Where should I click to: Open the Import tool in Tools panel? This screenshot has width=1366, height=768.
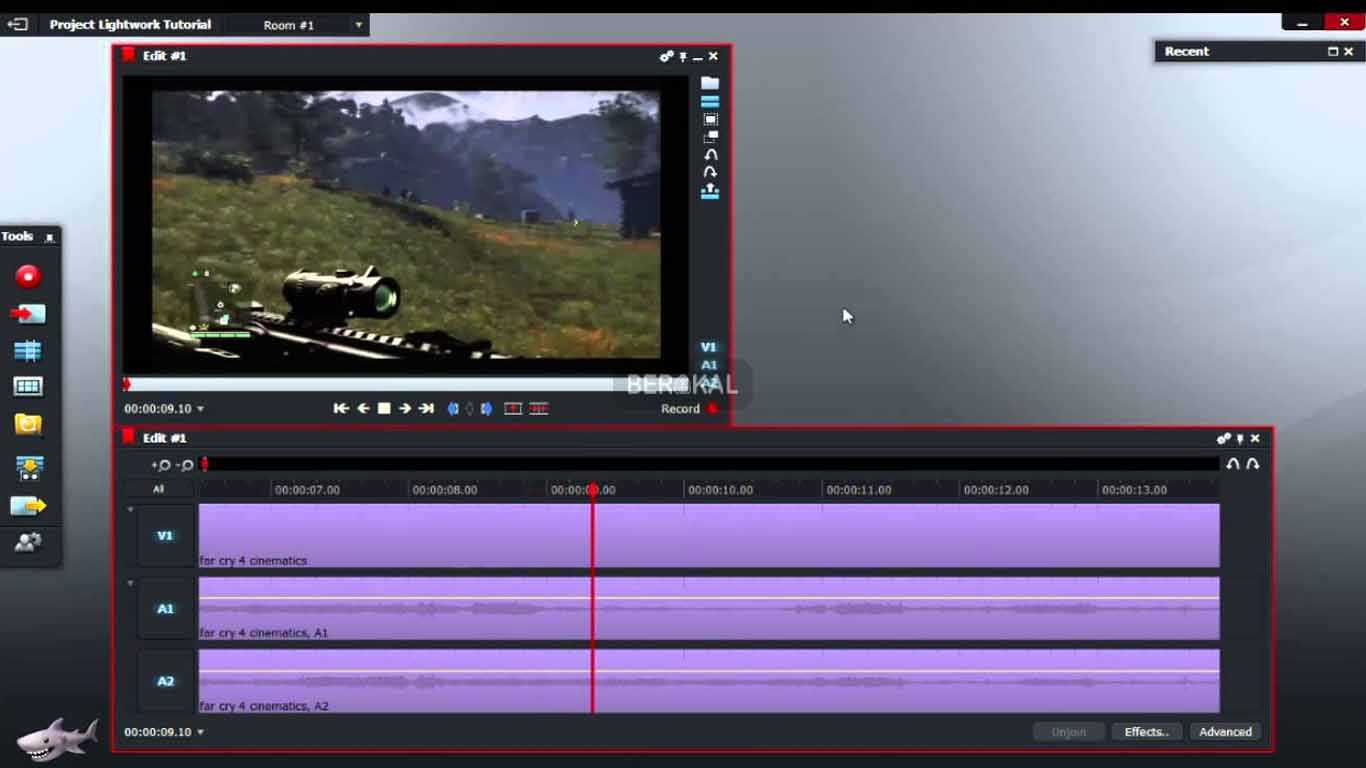pos(28,314)
